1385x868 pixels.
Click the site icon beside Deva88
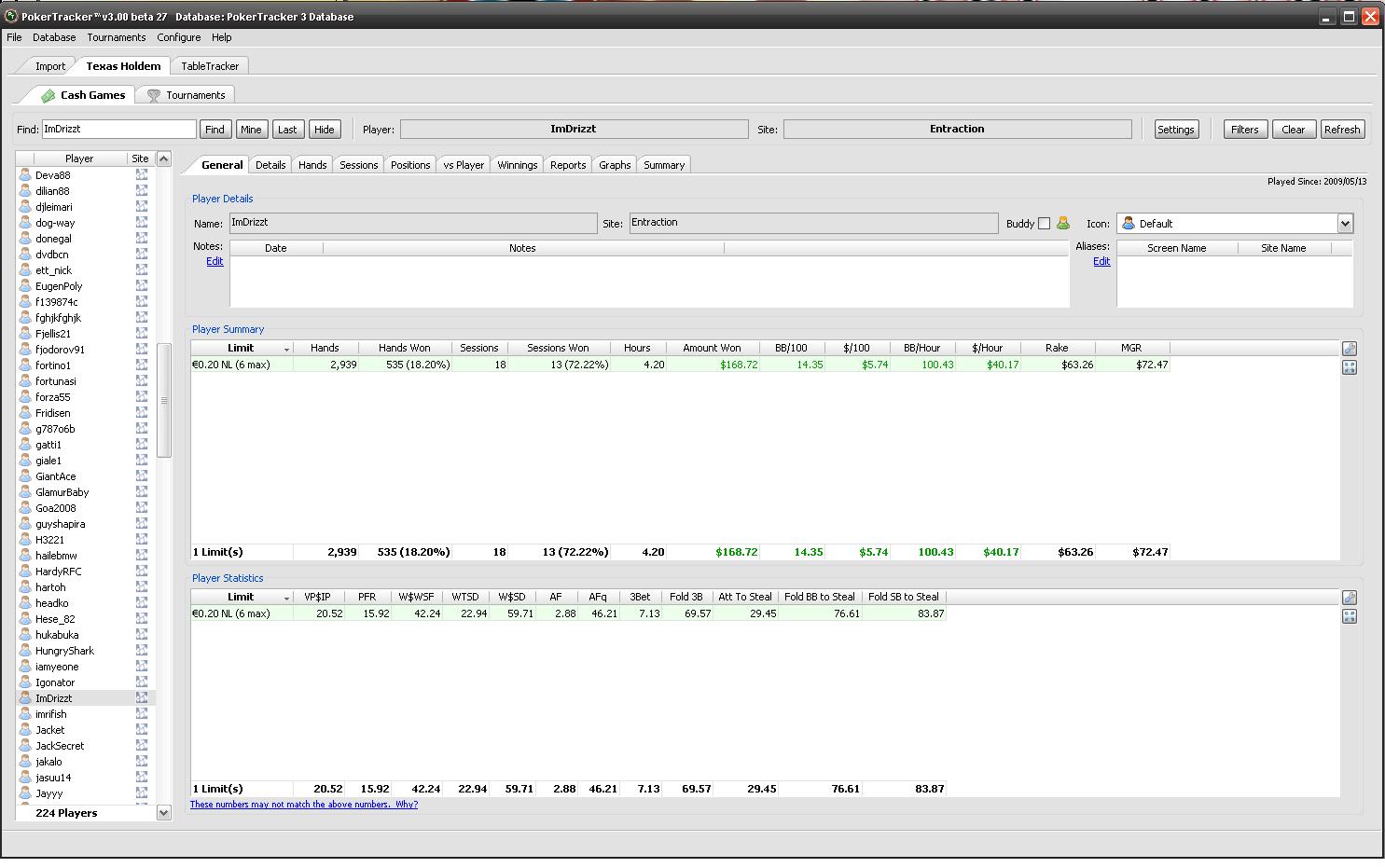(x=142, y=174)
